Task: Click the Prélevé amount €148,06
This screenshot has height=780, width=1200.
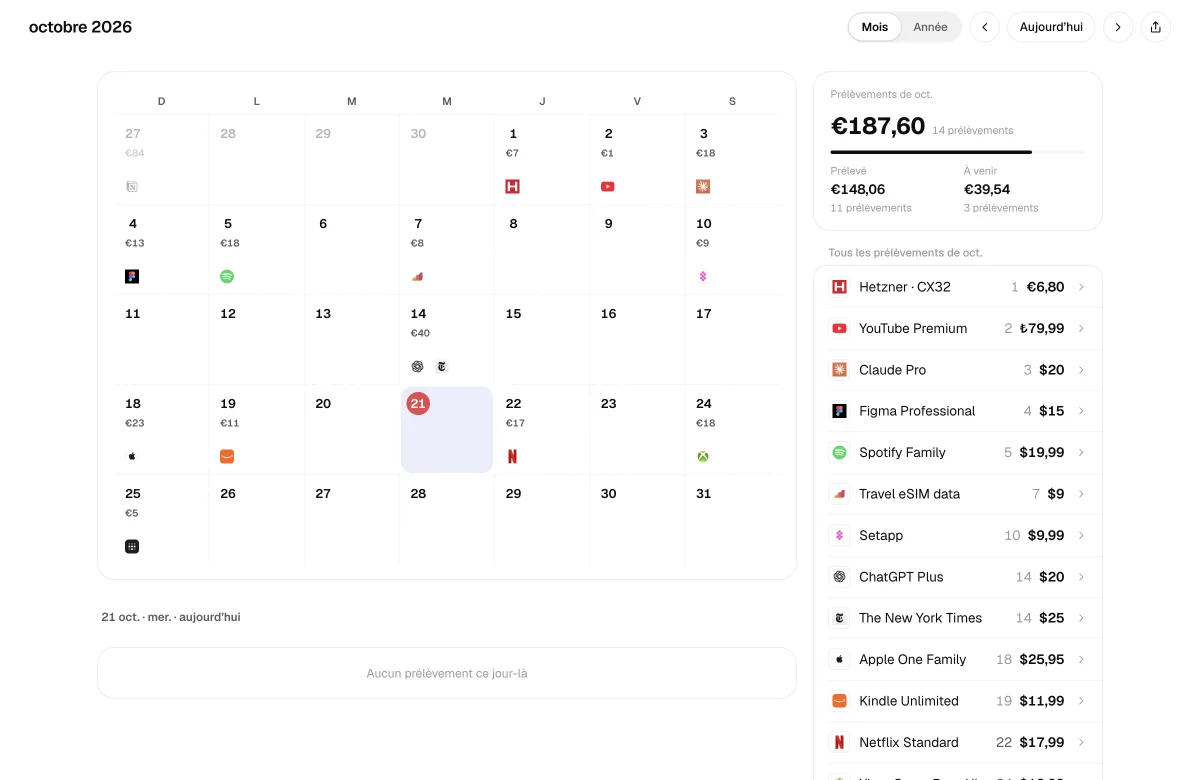Action: (858, 189)
